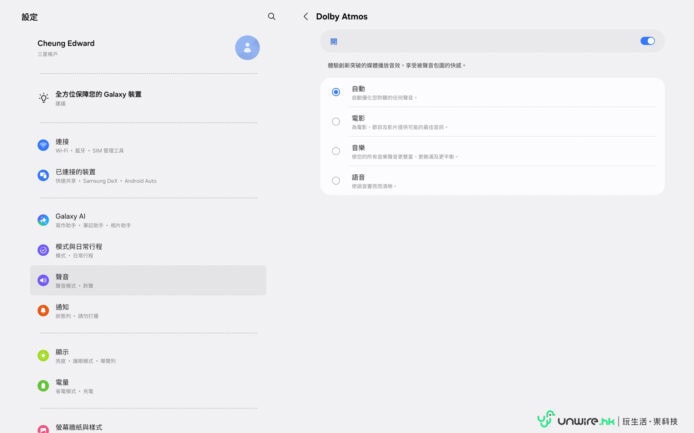Go back from Dolby Atmos page
The height and width of the screenshot is (433, 694).
click(305, 16)
